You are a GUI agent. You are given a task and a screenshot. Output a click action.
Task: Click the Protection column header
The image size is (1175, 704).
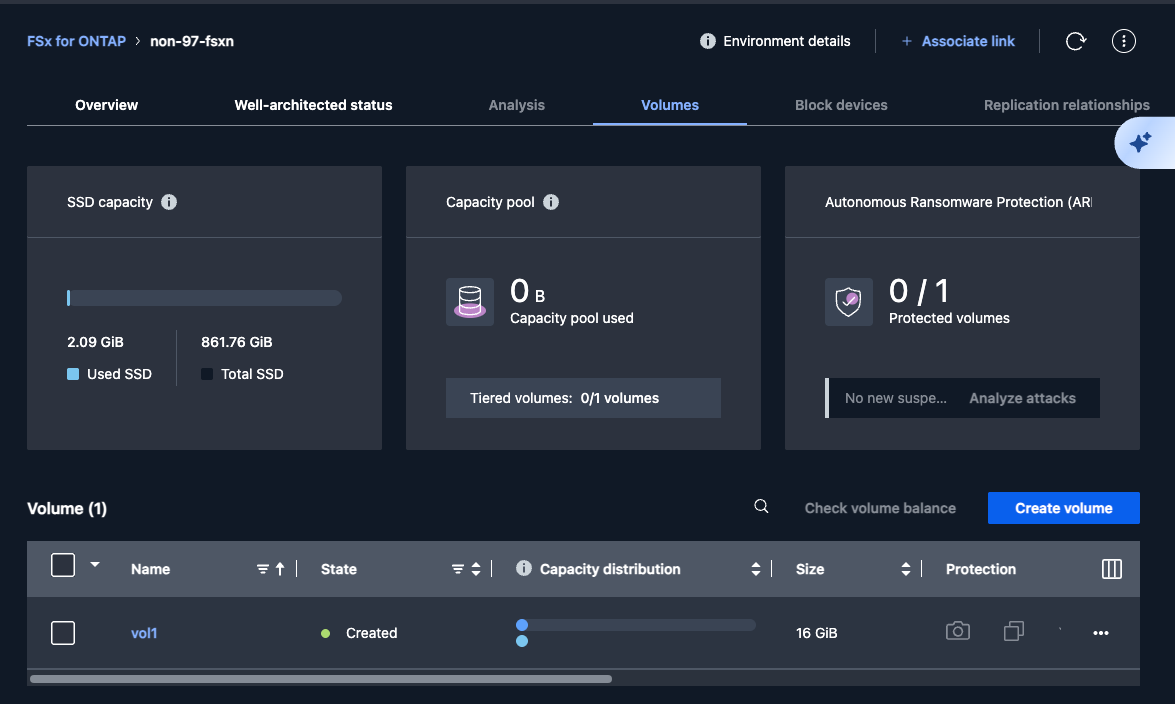[980, 569]
